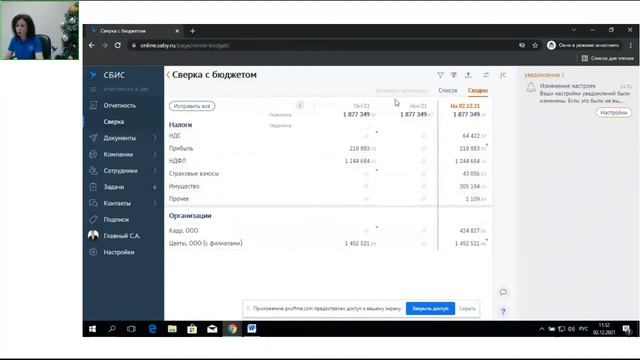The height and width of the screenshot is (360, 640).
Task: Expand the Сотрудники submenu chevron
Action: pos(155,171)
